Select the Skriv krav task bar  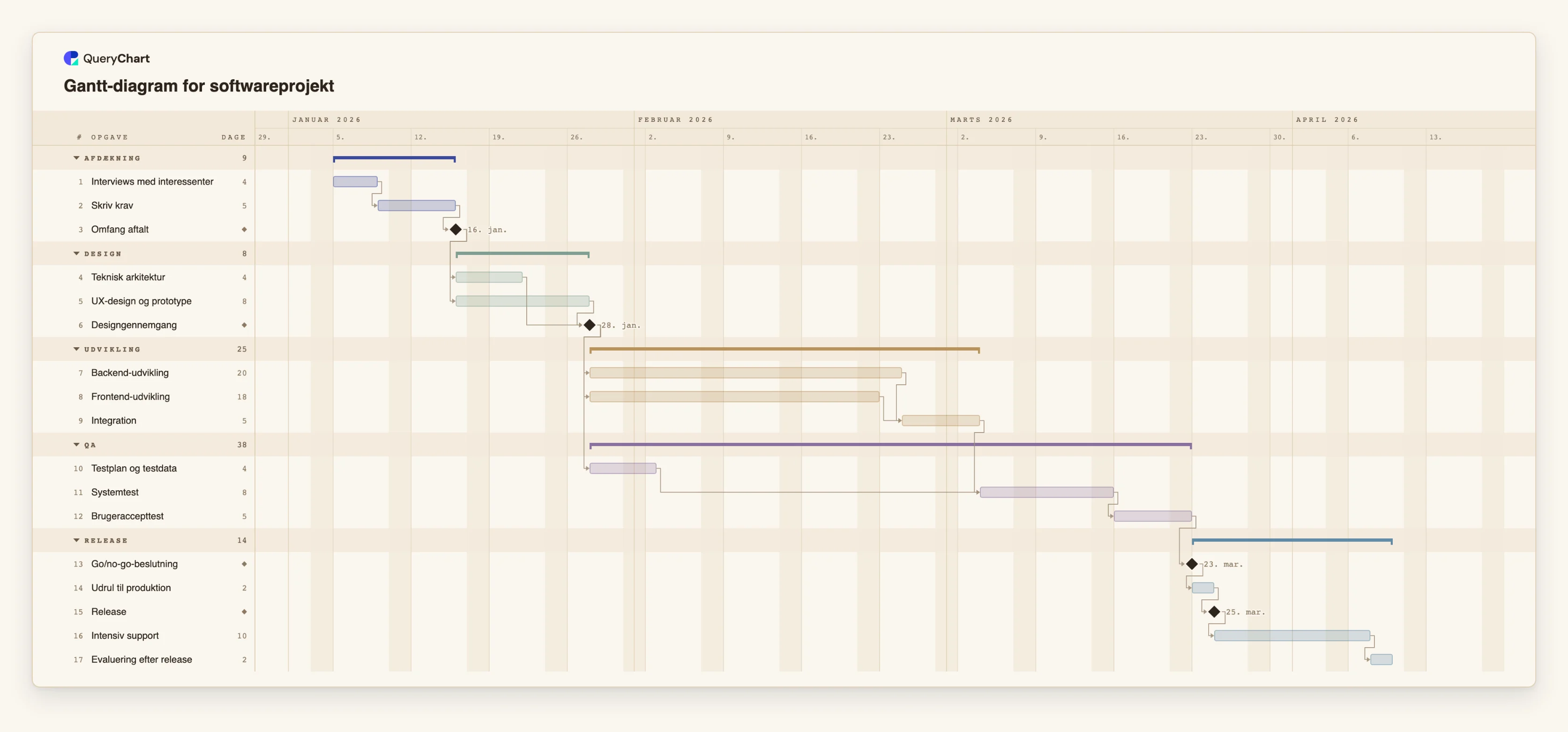(417, 206)
